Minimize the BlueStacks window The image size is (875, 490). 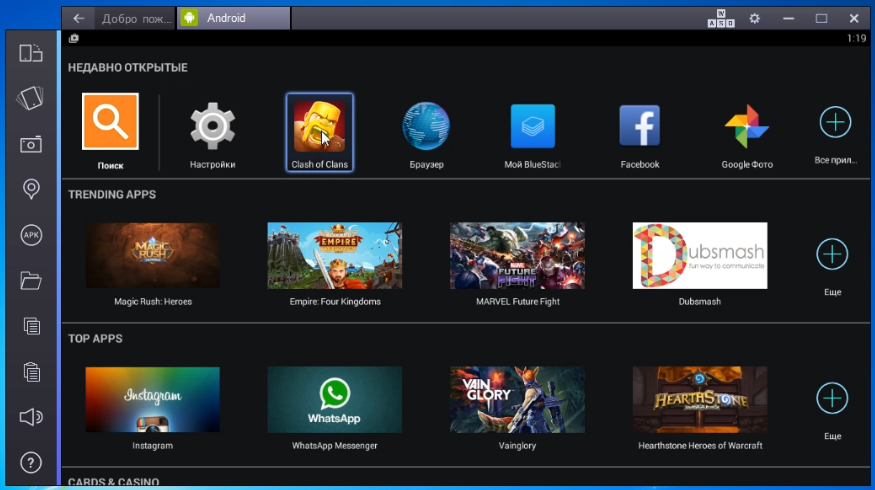tap(788, 18)
